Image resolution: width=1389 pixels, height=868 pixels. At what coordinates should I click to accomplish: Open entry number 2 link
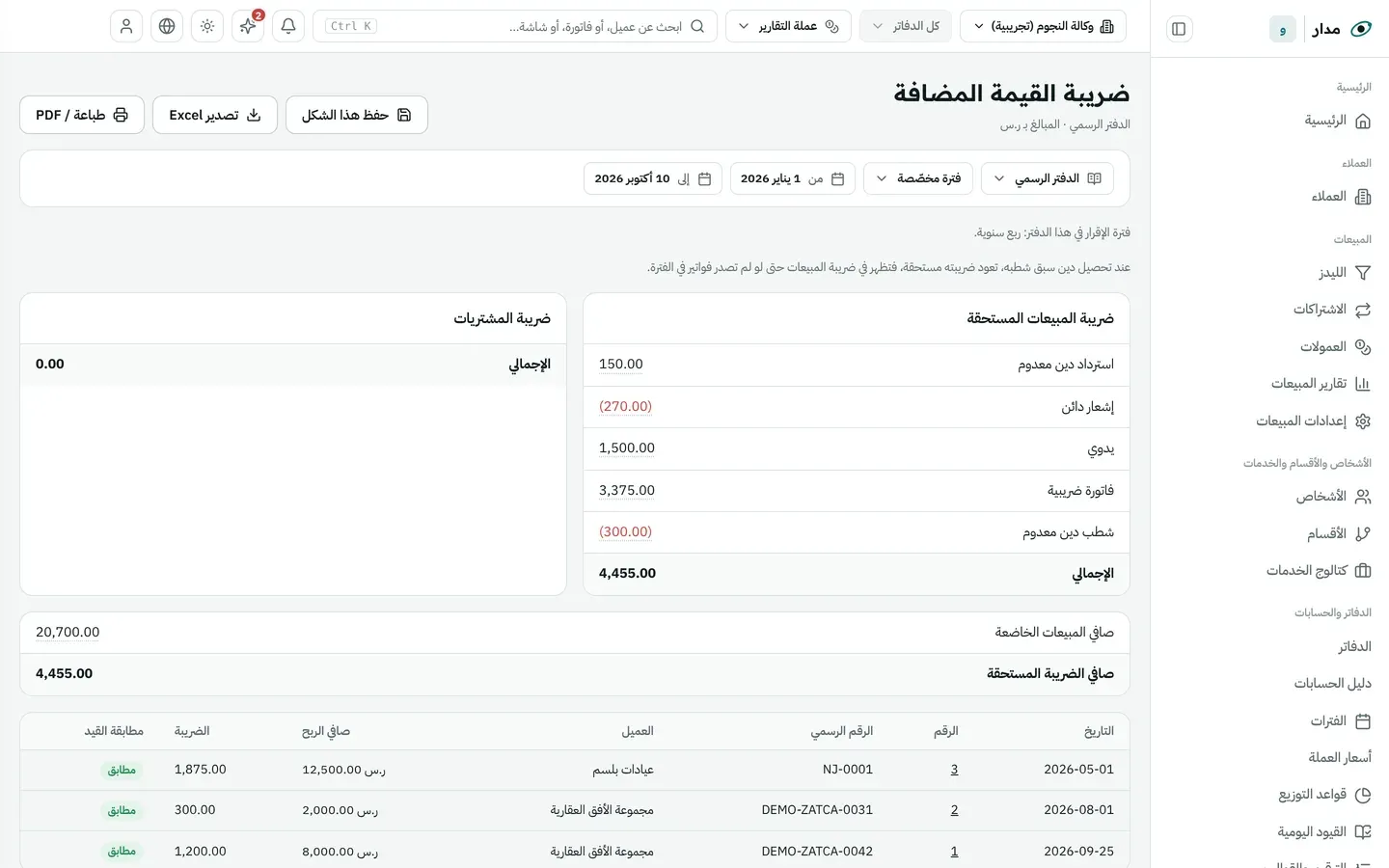click(x=954, y=810)
